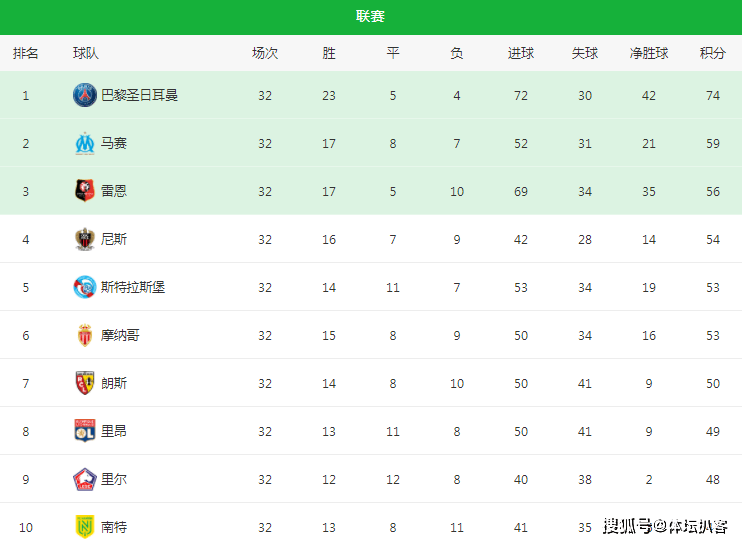Click the 进球 column header
Image resolution: width=742 pixels, height=543 pixels.
521,53
